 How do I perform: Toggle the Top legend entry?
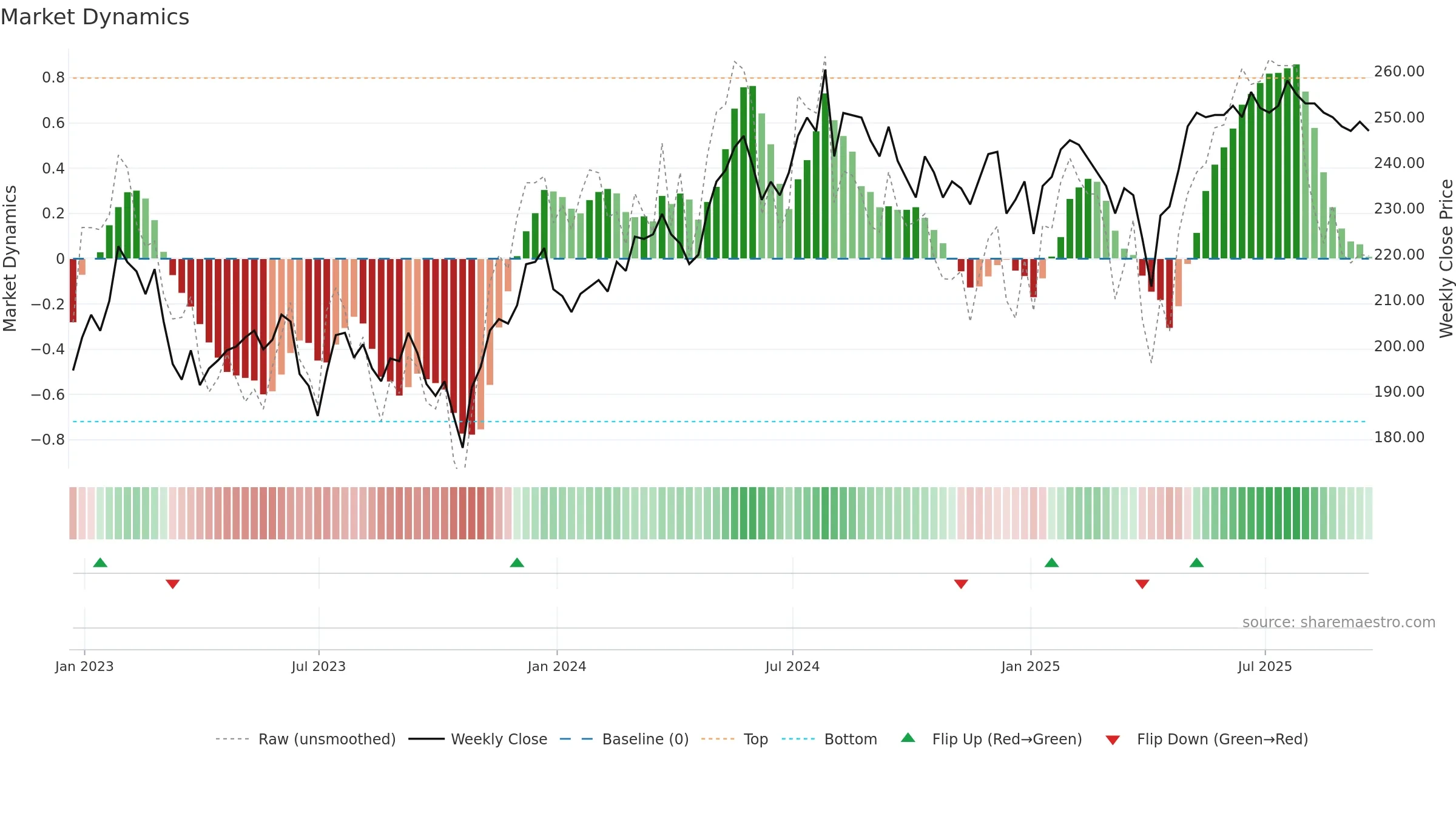pos(735,739)
